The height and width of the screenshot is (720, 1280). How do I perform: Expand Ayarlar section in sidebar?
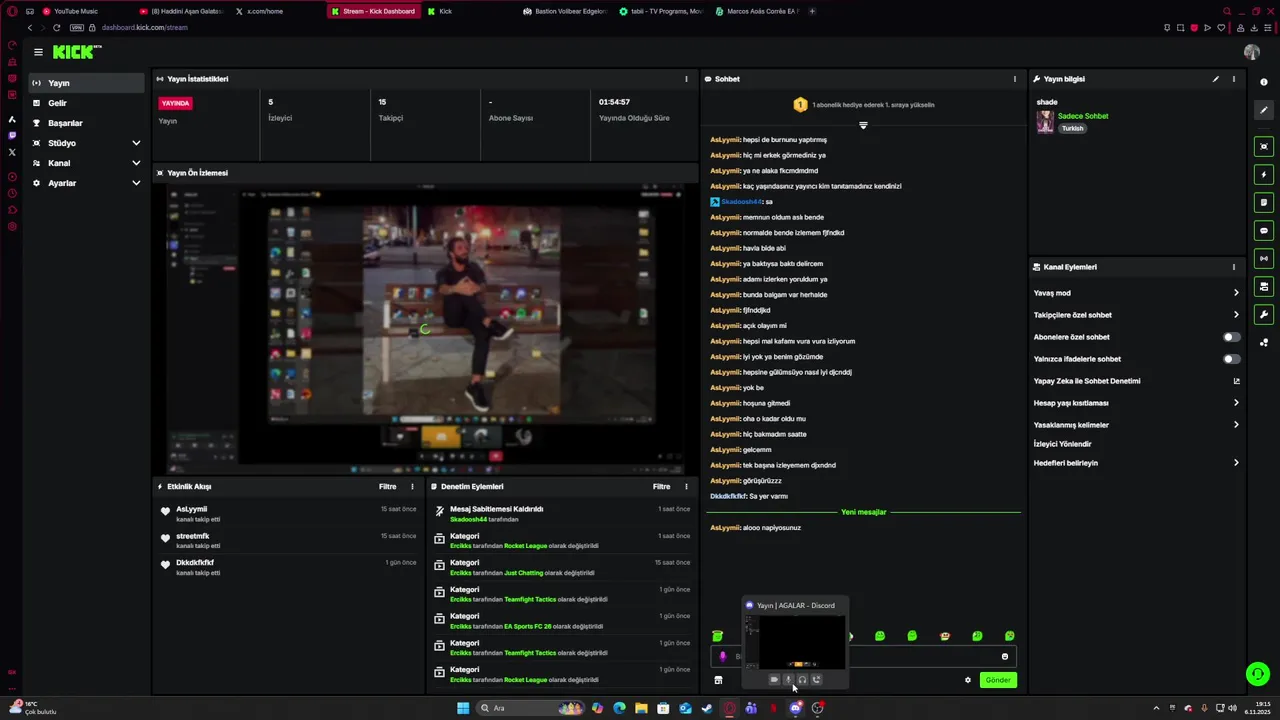tap(136, 183)
